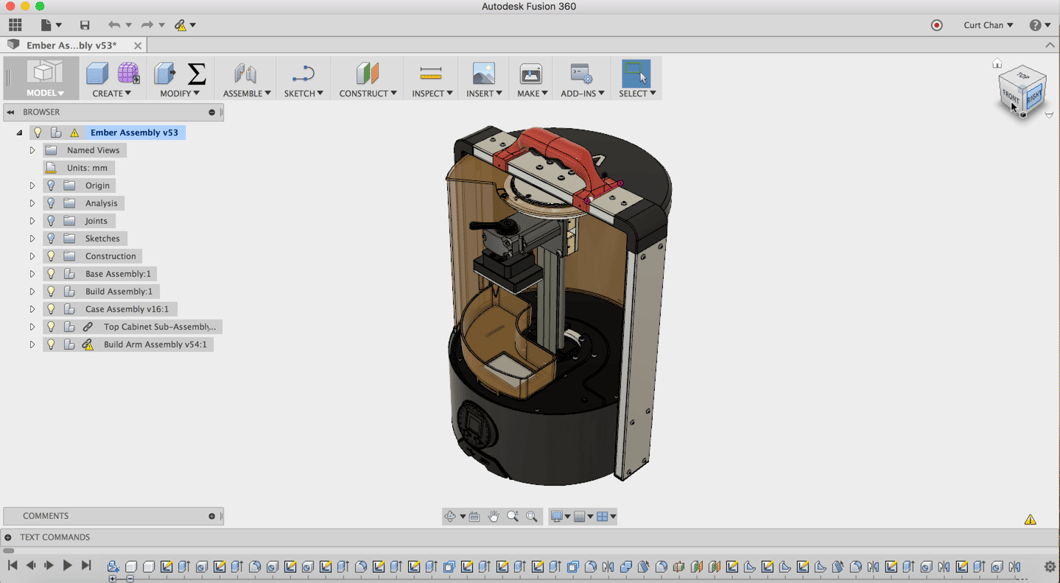Select the Pan hand tool in navigation bar
1060x583 pixels.
(493, 516)
